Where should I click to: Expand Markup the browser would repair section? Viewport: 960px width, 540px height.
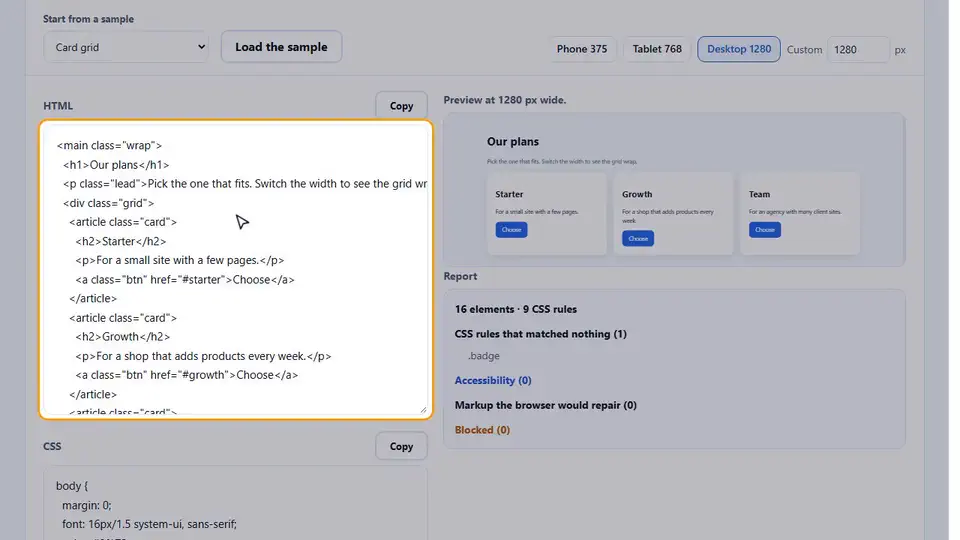coord(546,405)
